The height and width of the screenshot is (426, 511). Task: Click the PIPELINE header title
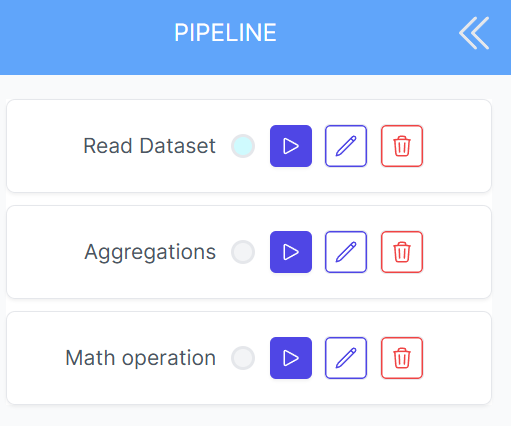[225, 33]
